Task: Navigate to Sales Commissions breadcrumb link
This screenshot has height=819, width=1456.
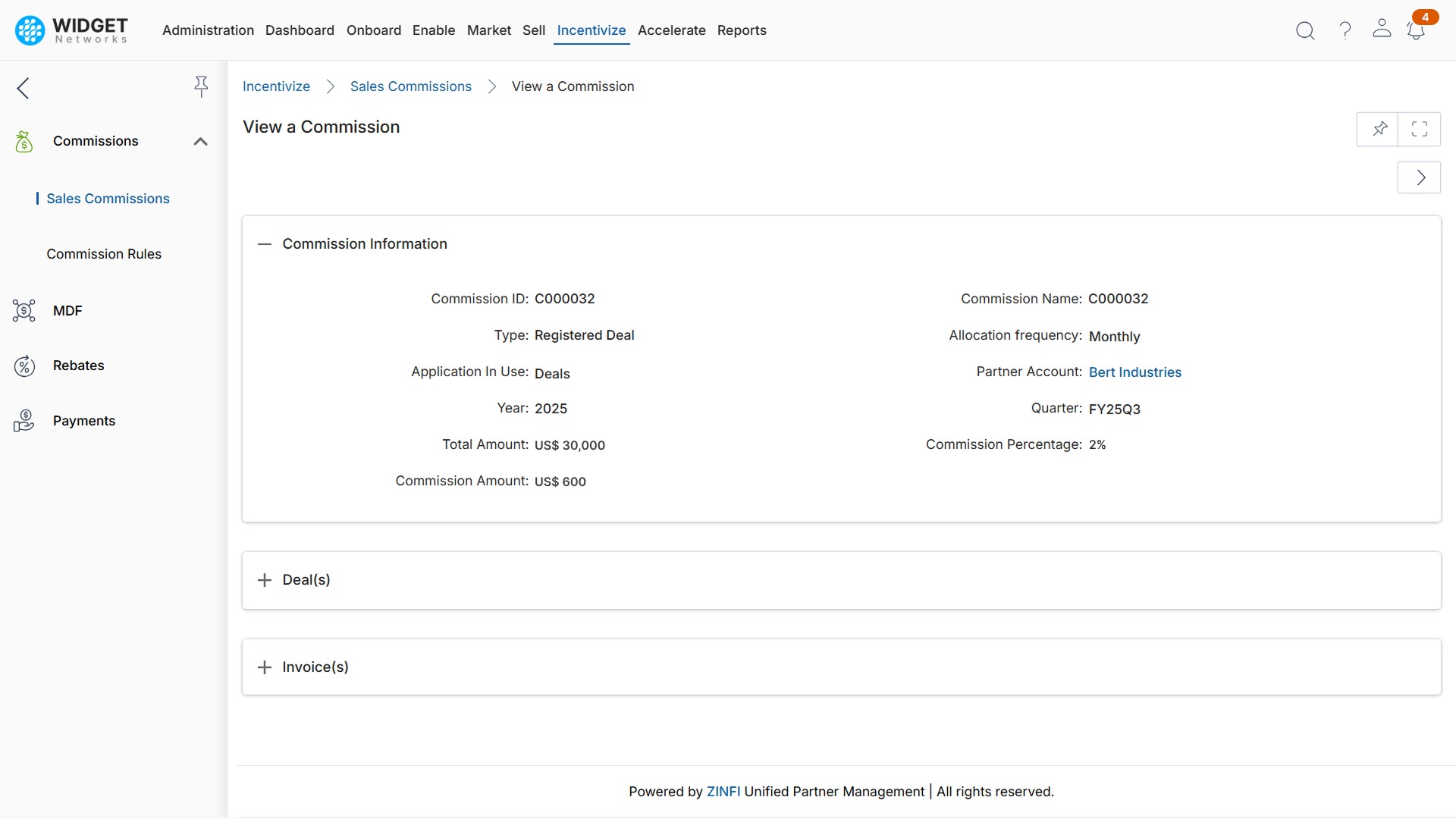Action: click(x=410, y=86)
